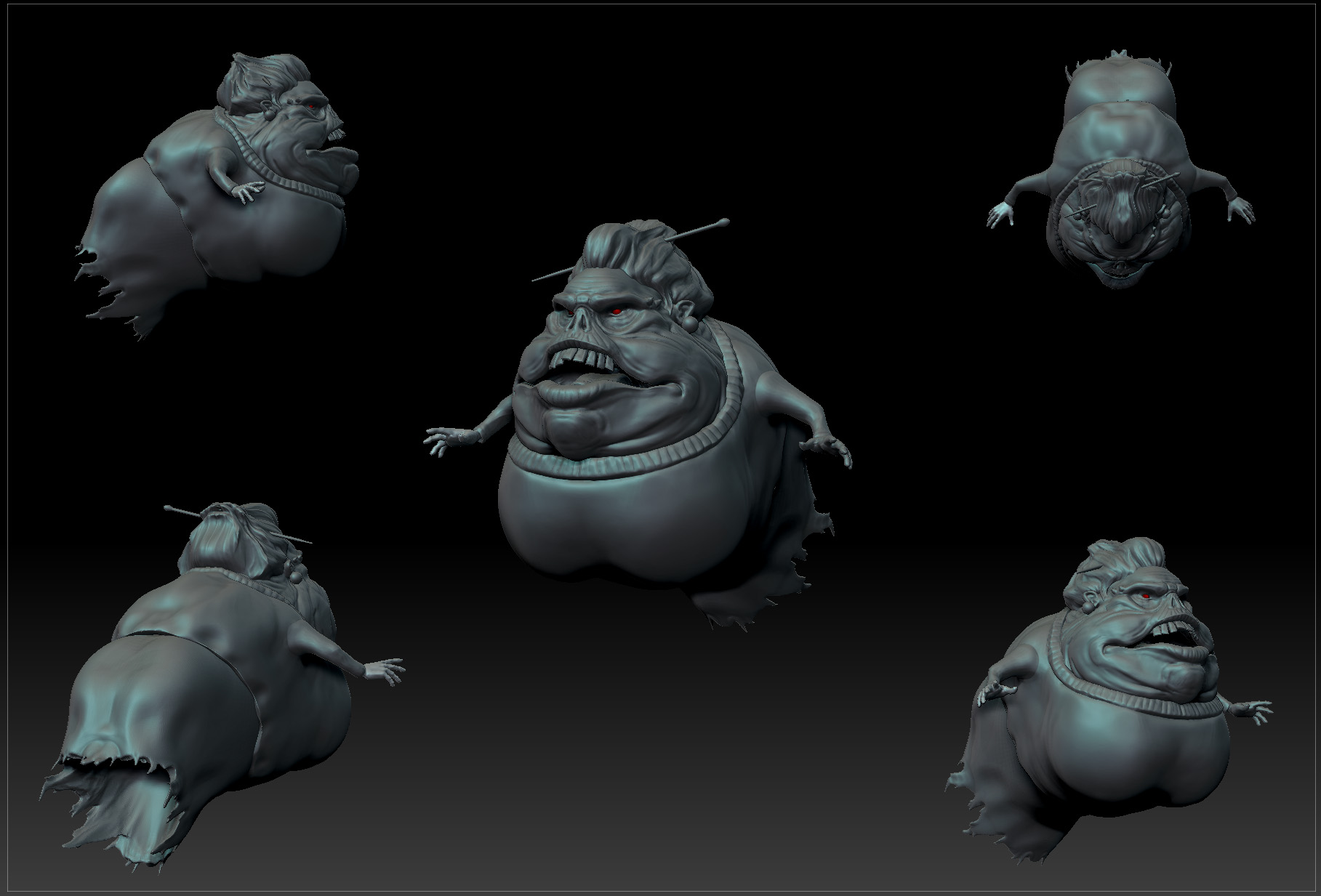Click the red eye of the bottom-right model
This screenshot has height=896, width=1321.
point(1146,597)
